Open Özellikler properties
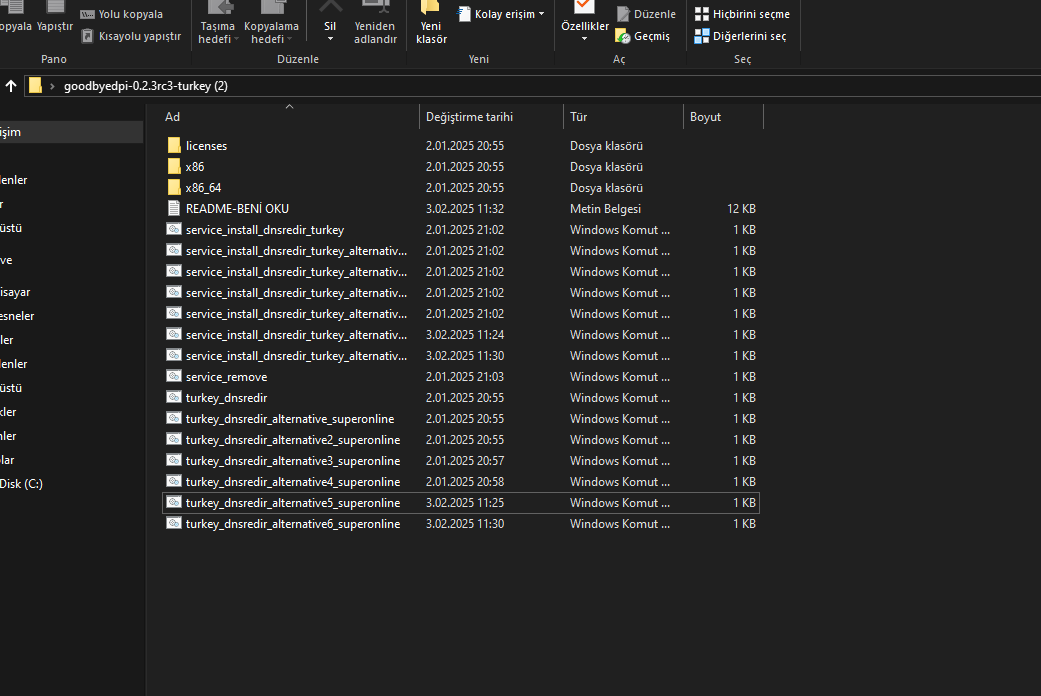The image size is (1041, 696). (x=584, y=20)
